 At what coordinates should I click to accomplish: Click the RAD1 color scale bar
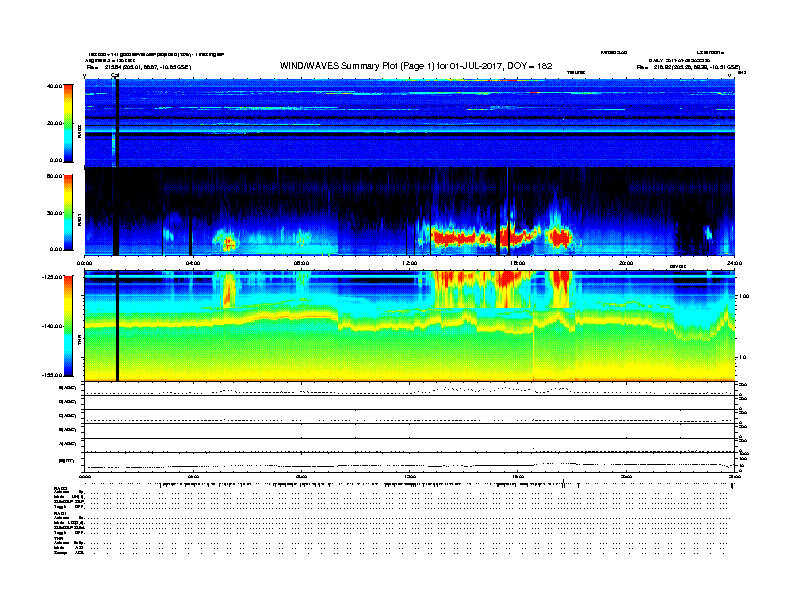point(68,212)
